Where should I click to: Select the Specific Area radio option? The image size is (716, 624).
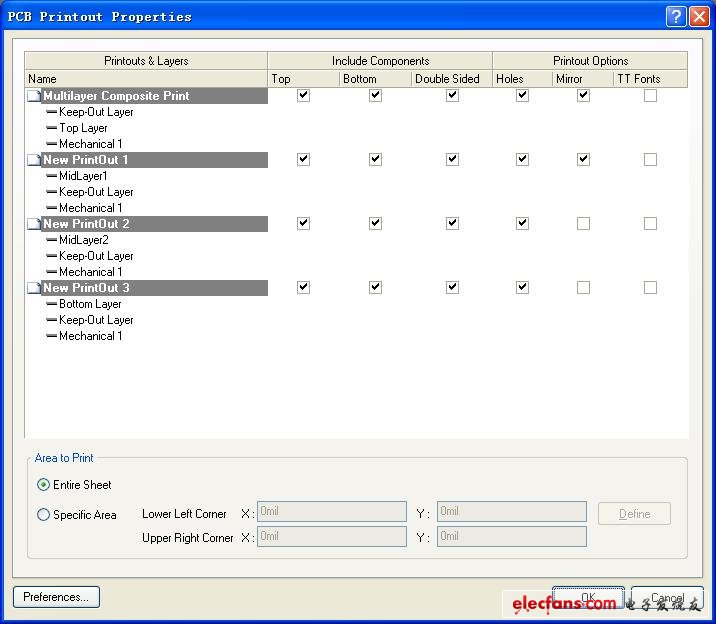(43, 515)
